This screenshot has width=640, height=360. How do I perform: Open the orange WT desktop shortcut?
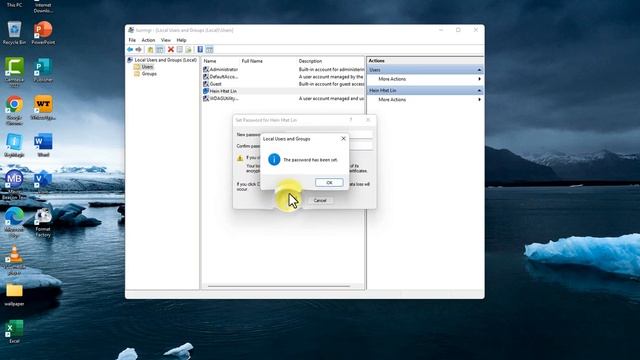(43, 108)
